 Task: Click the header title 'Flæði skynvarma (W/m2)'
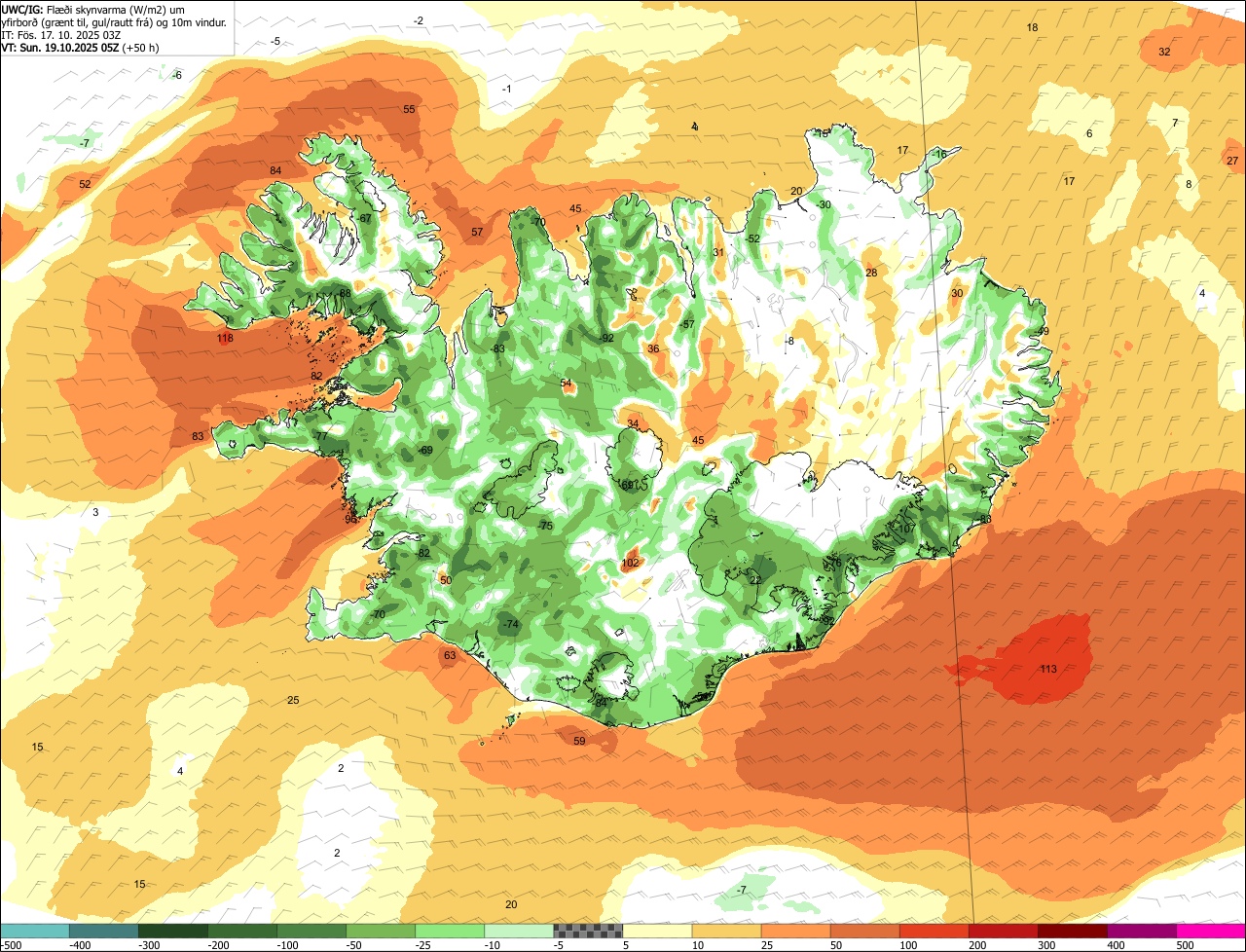click(x=107, y=9)
